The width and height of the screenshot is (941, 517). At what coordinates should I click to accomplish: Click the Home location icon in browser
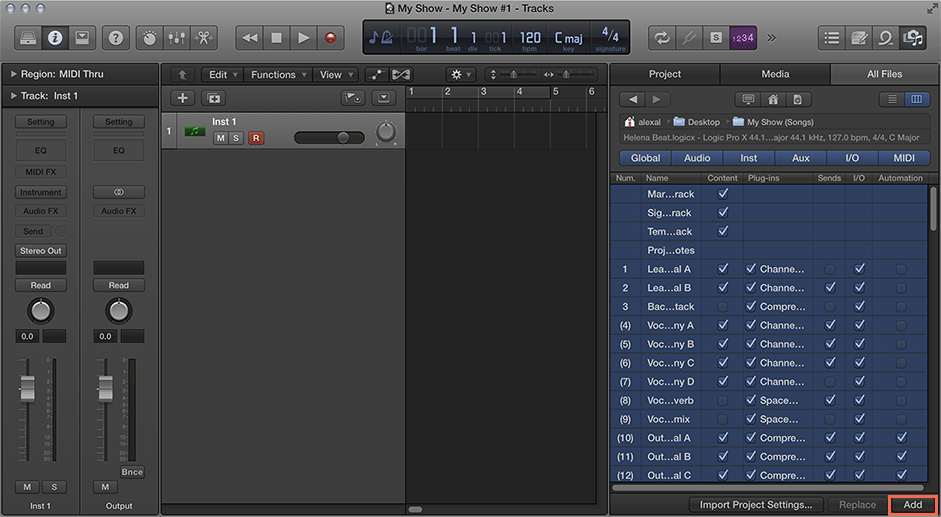(x=773, y=99)
